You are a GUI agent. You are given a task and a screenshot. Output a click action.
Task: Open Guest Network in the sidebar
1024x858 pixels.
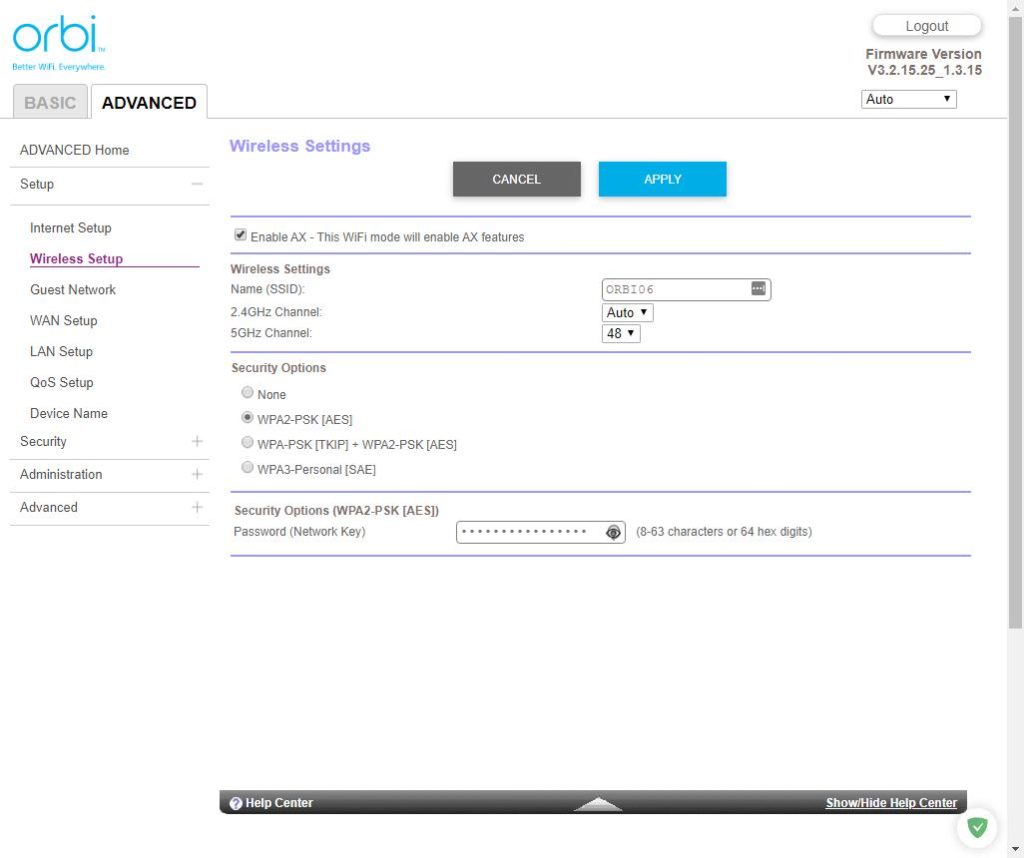pyautogui.click(x=73, y=290)
